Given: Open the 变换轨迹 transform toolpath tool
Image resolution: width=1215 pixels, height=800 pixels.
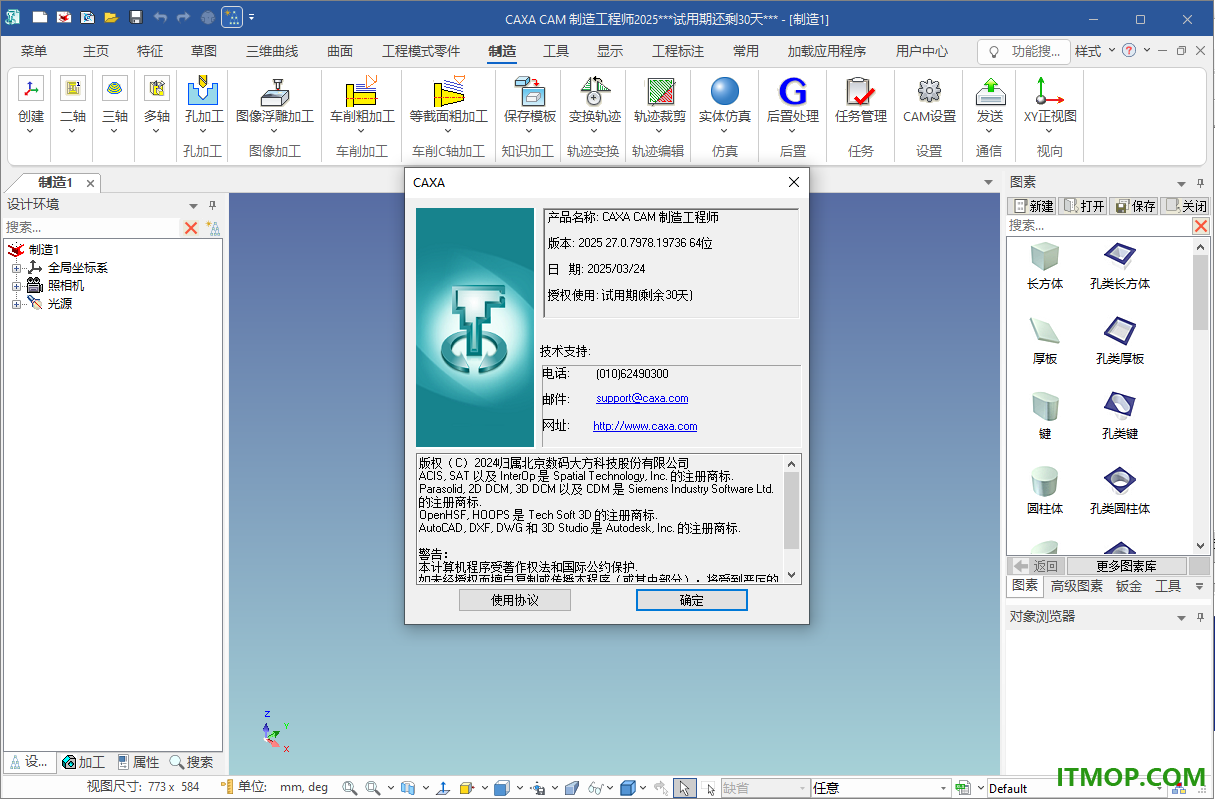Looking at the screenshot, I should 595,102.
